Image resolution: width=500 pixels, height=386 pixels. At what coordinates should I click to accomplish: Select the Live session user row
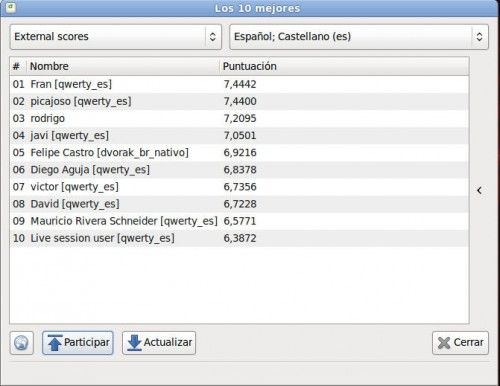point(239,238)
